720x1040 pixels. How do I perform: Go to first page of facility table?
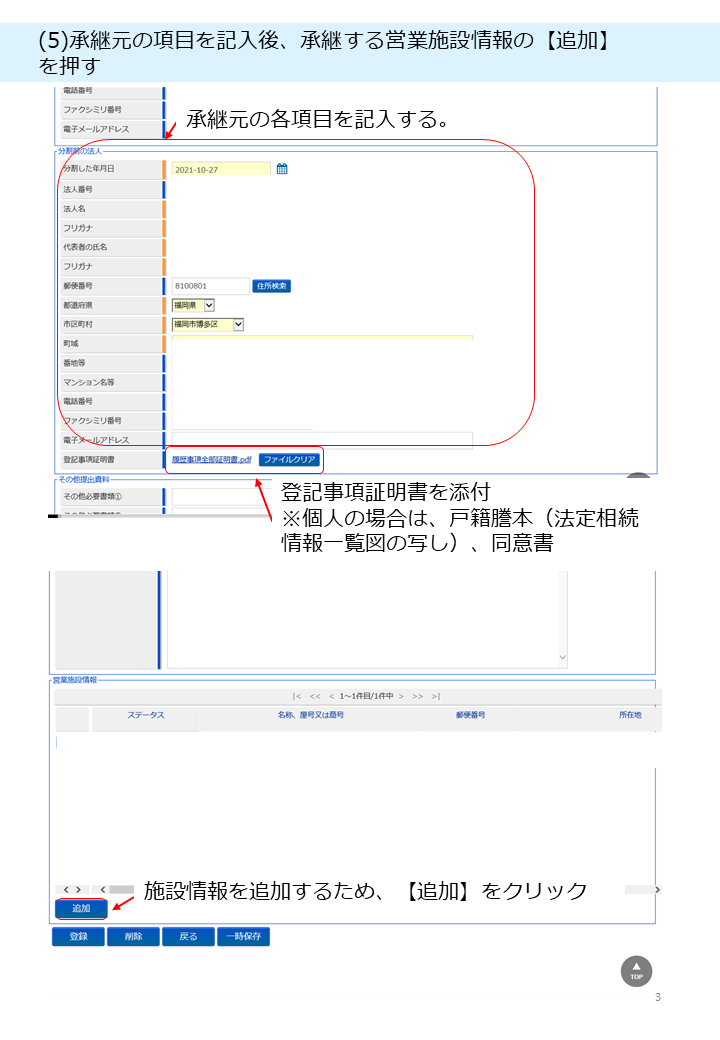click(297, 695)
